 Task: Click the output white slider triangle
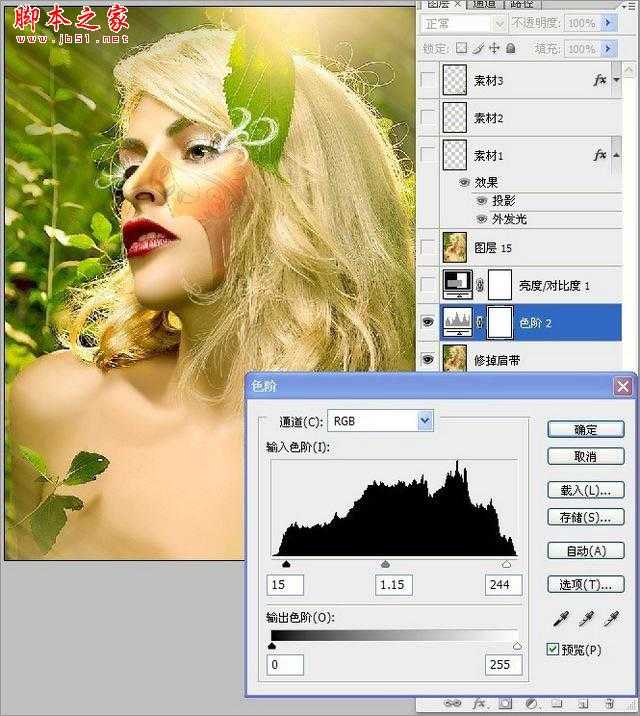coord(517,646)
